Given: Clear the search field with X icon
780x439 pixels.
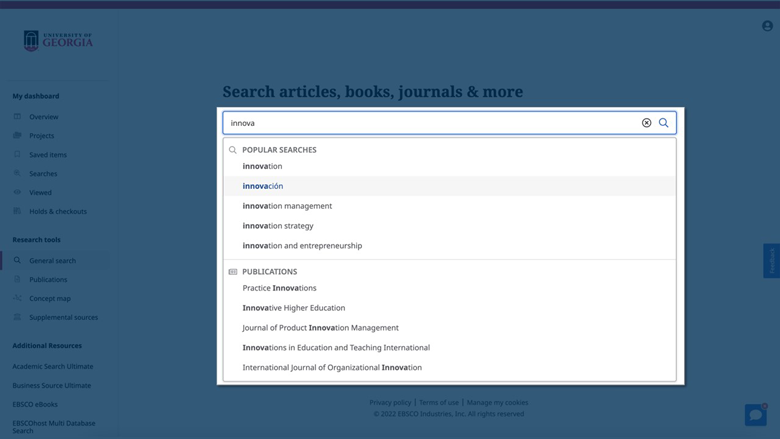Looking at the screenshot, I should tap(646, 123).
